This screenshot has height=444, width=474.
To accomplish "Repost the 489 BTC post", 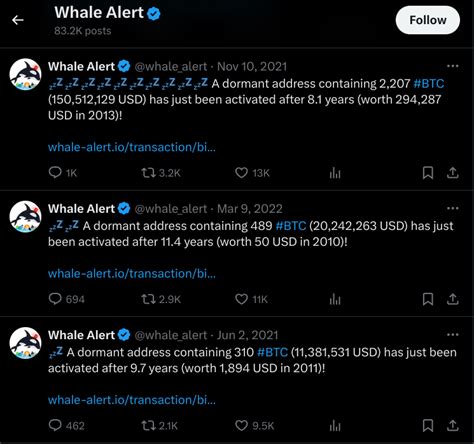I will coord(161,299).
